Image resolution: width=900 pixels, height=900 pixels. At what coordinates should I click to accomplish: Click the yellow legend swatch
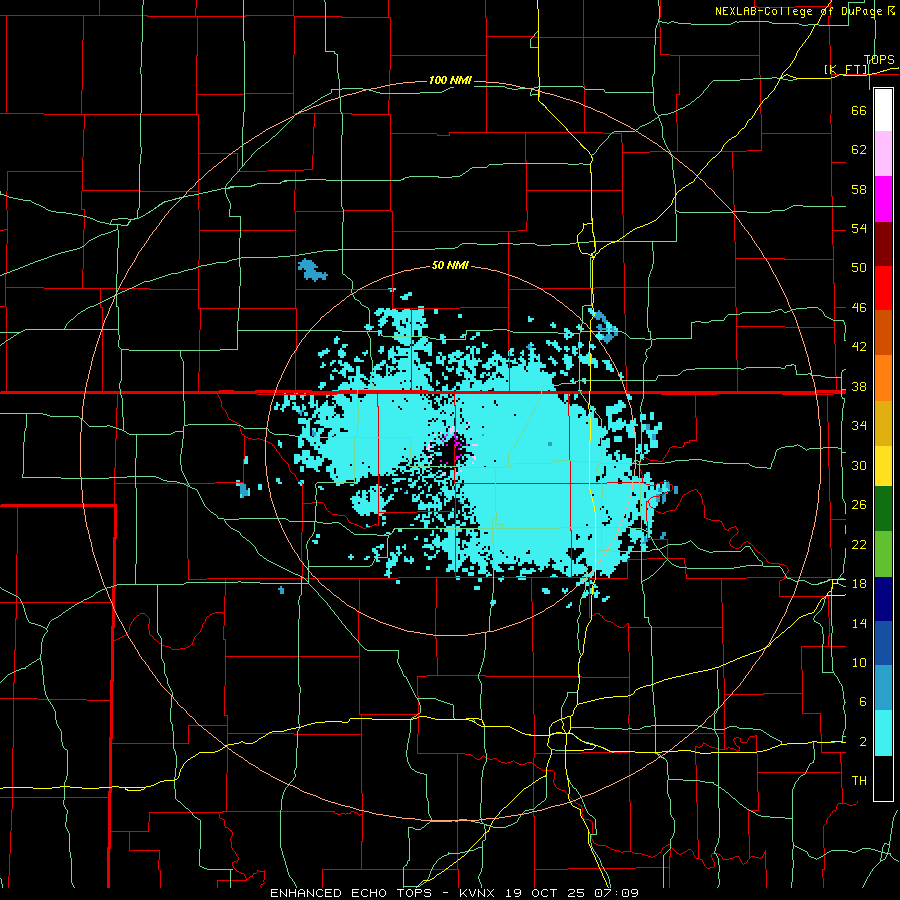click(883, 467)
